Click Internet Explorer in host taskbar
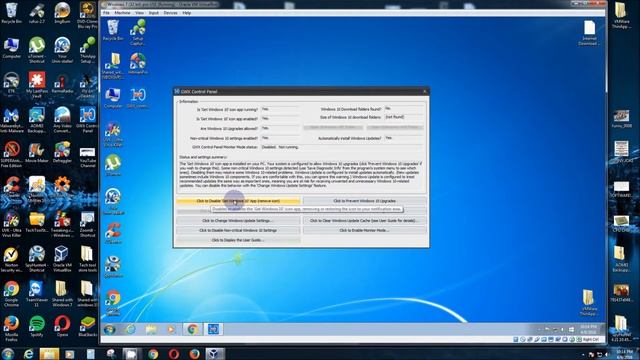 (x=28, y=353)
